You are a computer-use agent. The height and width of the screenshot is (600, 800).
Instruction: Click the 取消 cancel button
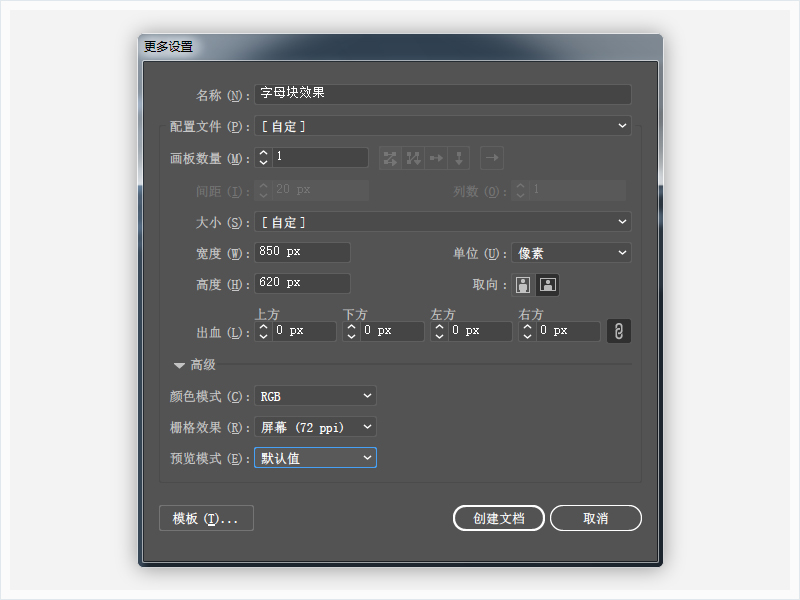(595, 519)
